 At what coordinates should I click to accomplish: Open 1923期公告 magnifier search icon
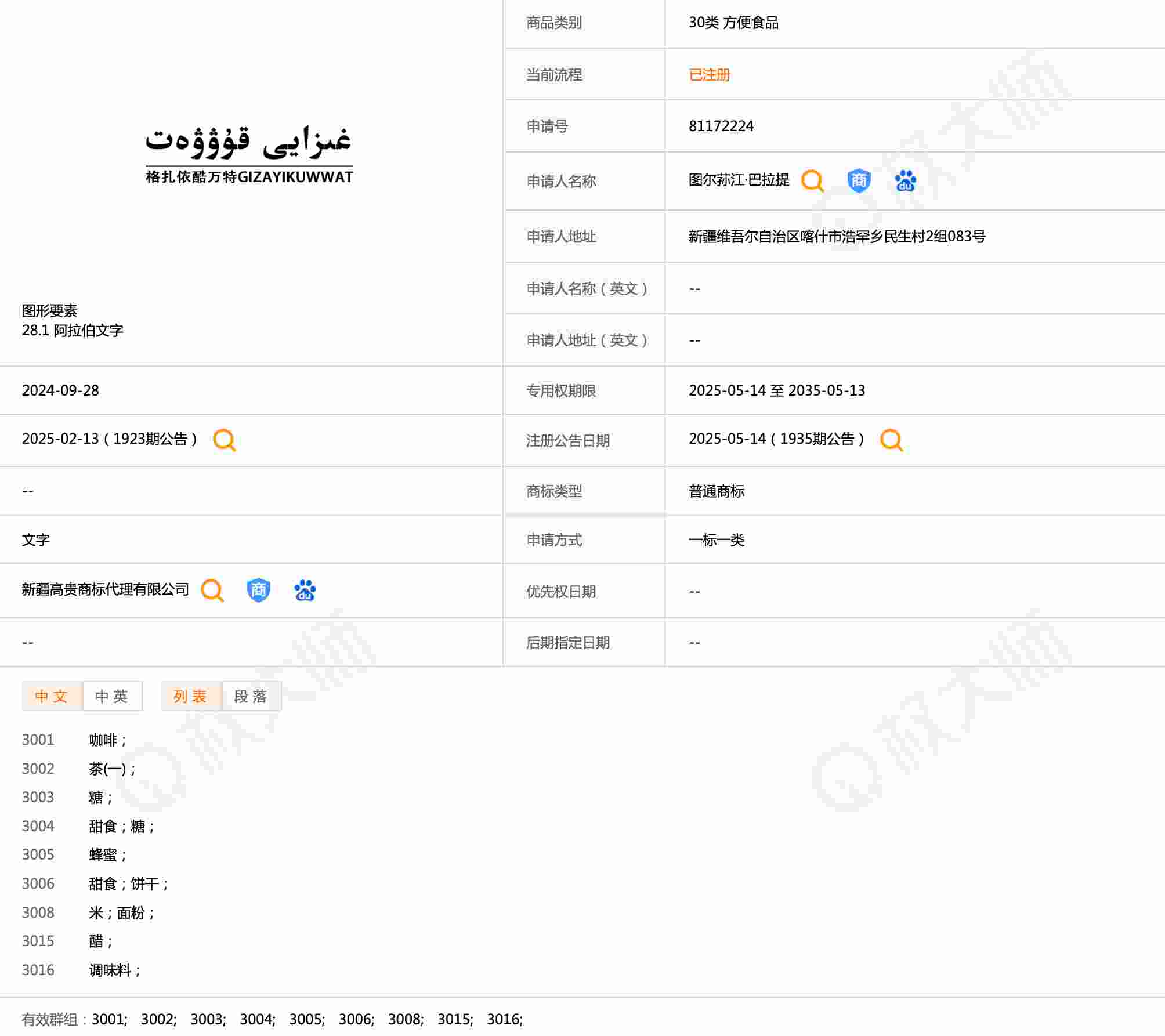coord(224,440)
